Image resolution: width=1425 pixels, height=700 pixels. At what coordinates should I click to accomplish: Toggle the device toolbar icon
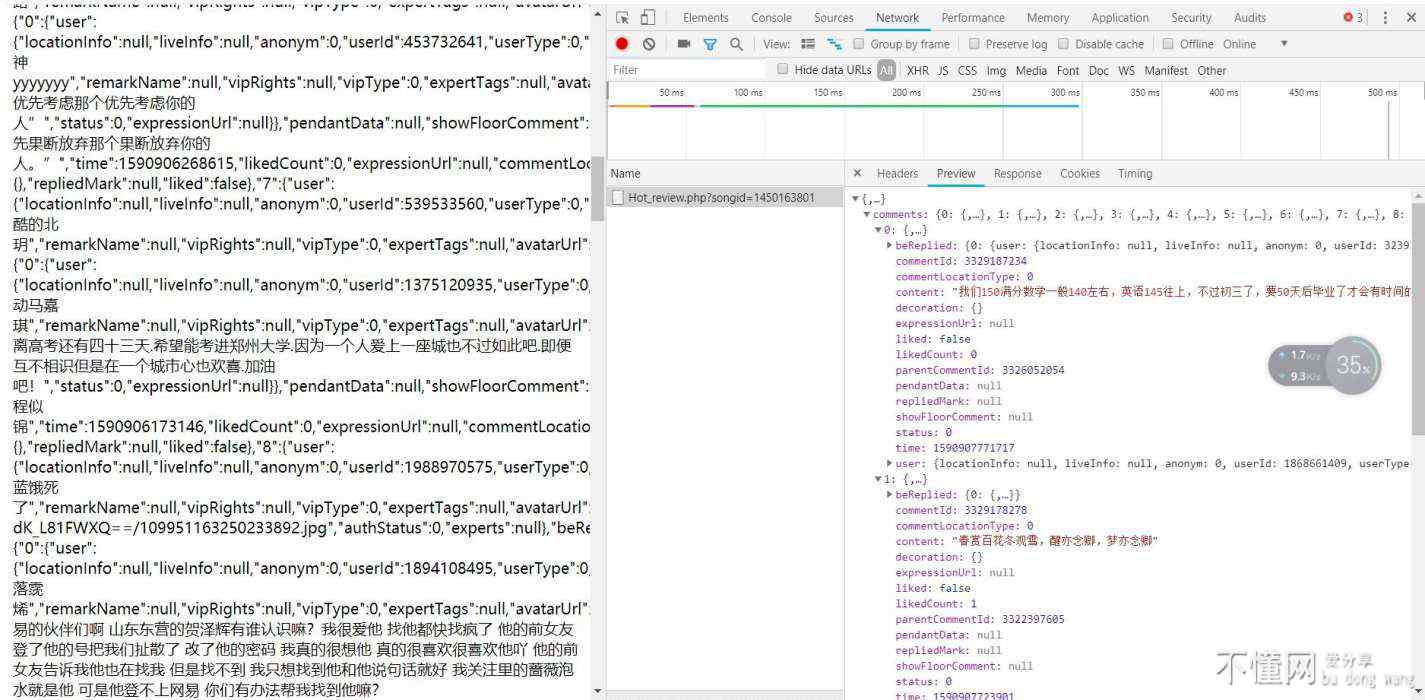click(647, 18)
